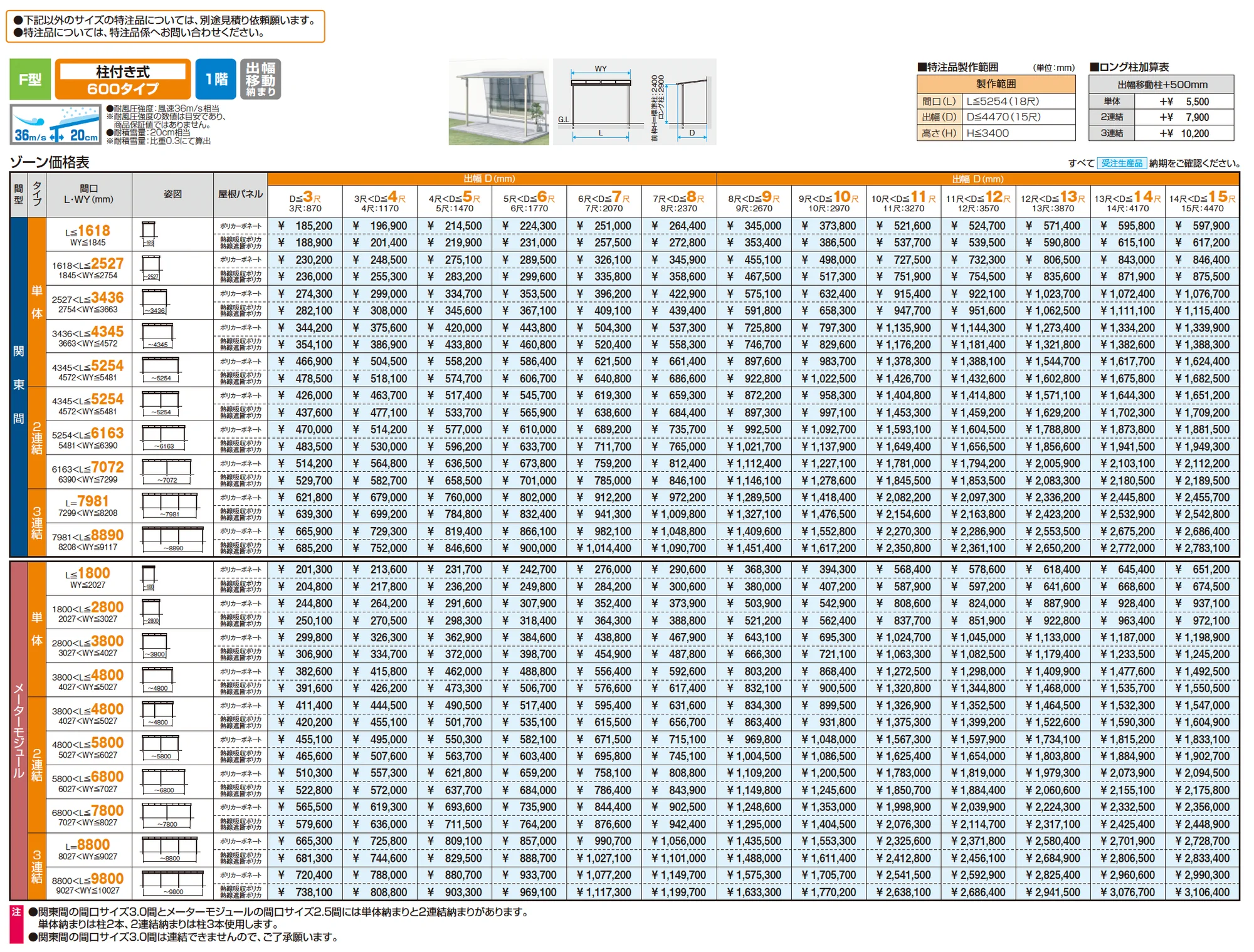Click the orange 柱付き式 600タイプ badge

(123, 79)
